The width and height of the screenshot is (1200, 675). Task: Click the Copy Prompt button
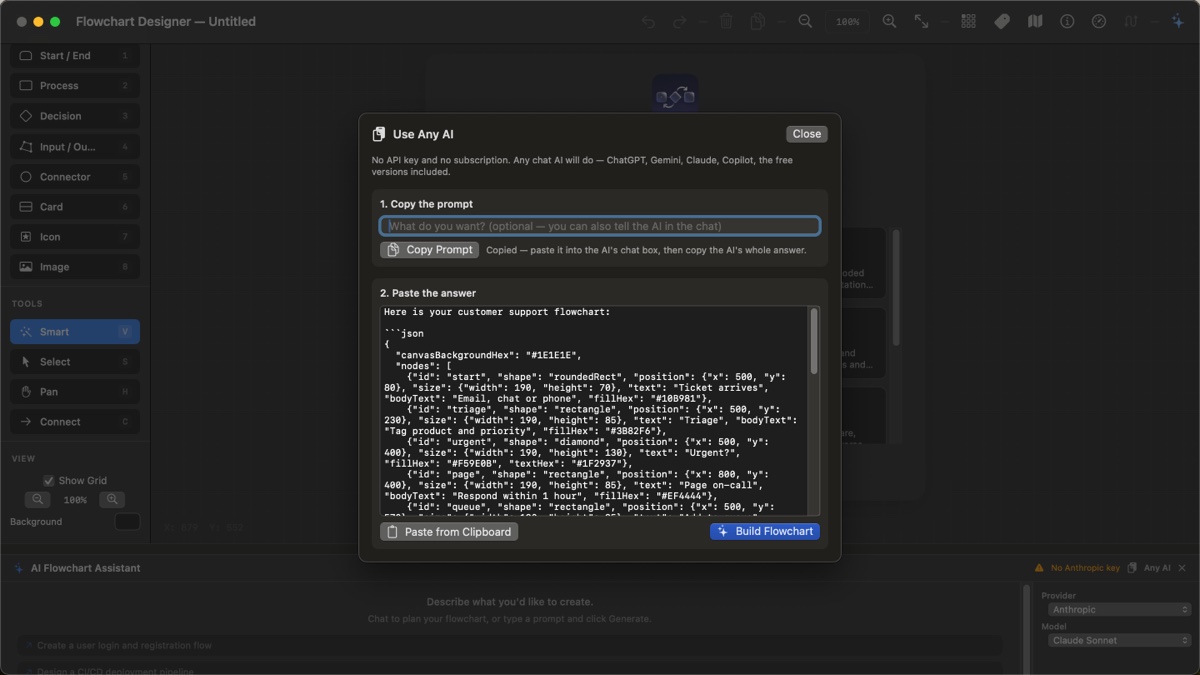430,250
